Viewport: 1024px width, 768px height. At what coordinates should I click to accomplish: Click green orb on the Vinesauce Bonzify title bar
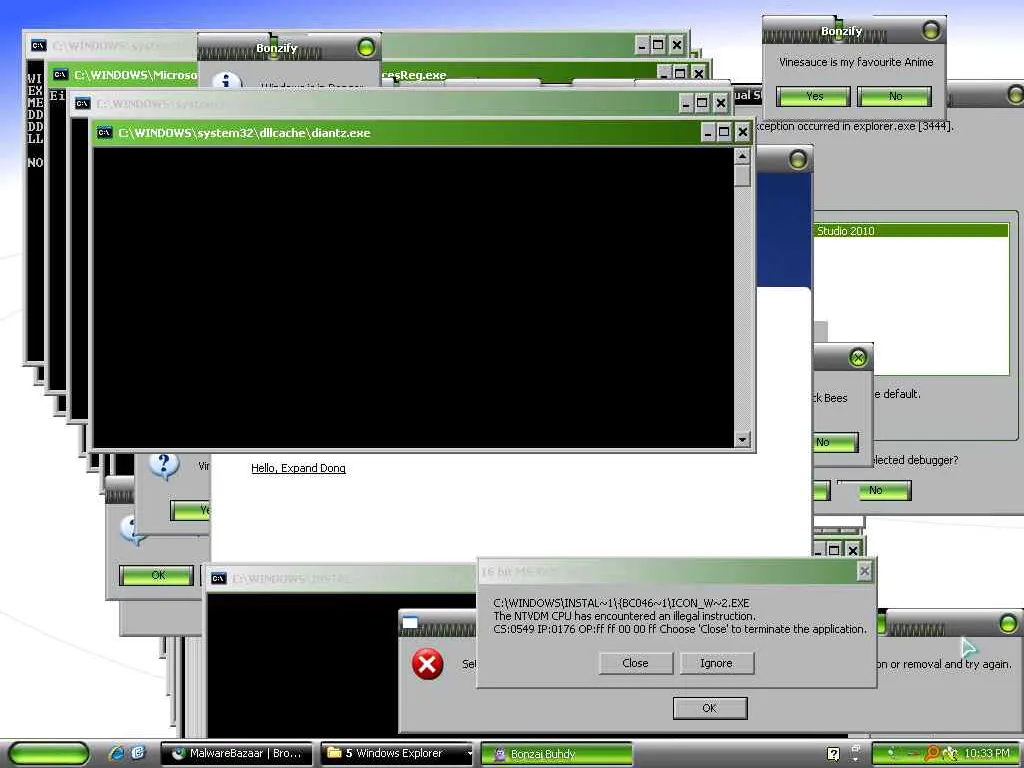coord(931,30)
